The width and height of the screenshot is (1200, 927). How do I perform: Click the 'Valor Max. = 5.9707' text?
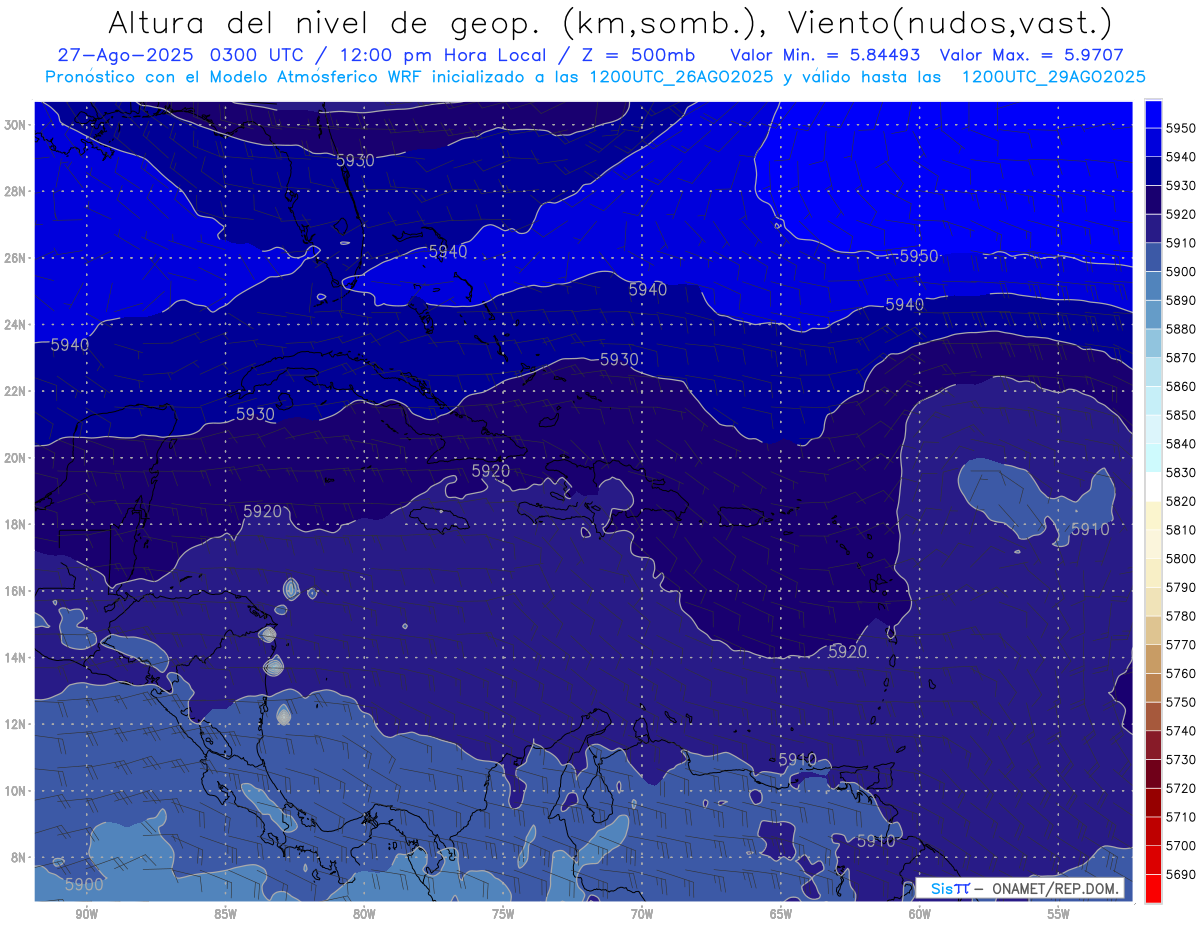[1031, 55]
